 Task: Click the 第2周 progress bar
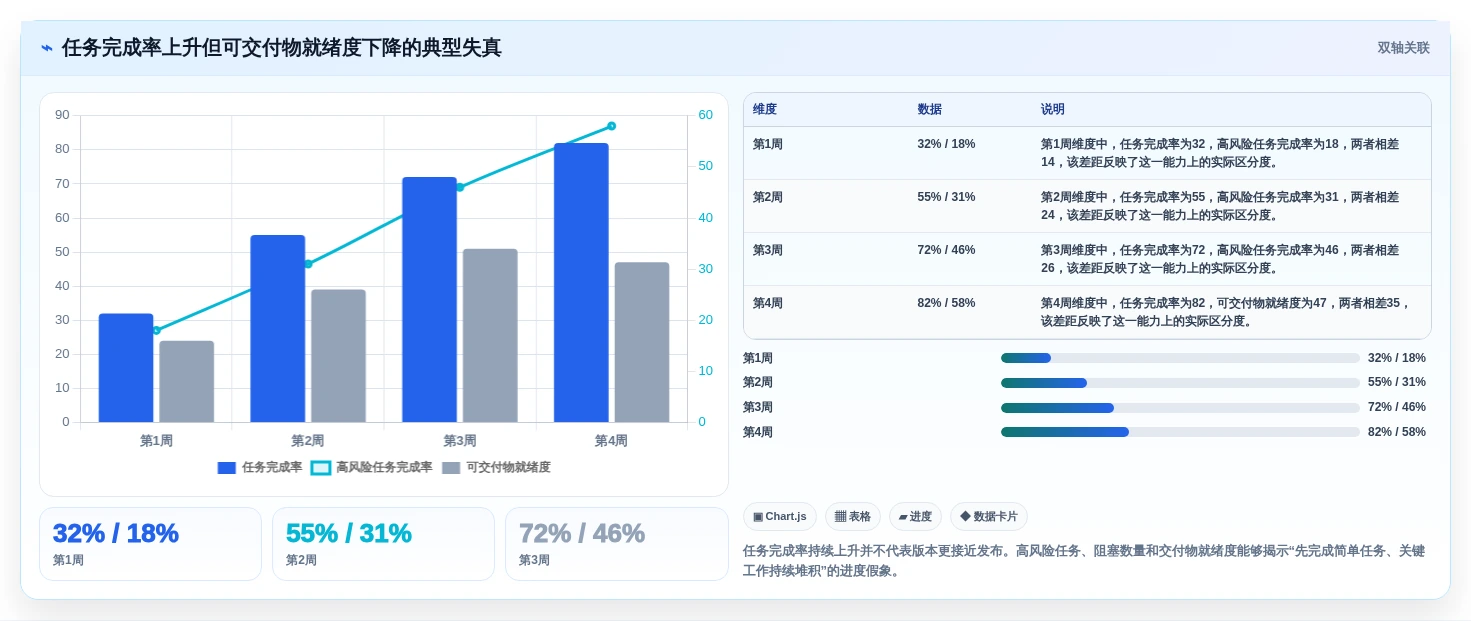pos(1180,383)
